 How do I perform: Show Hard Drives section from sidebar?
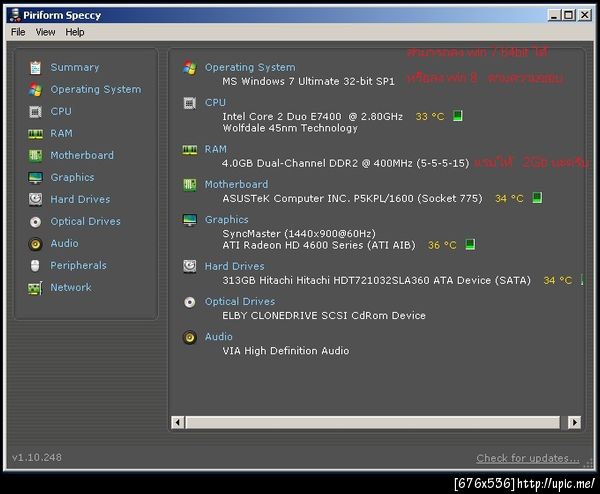click(80, 199)
